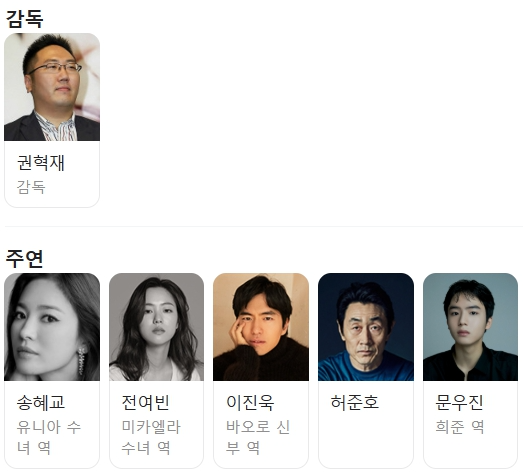The height and width of the screenshot is (473, 523).
Task: Click the 주연 section heading
Action: tap(24, 259)
